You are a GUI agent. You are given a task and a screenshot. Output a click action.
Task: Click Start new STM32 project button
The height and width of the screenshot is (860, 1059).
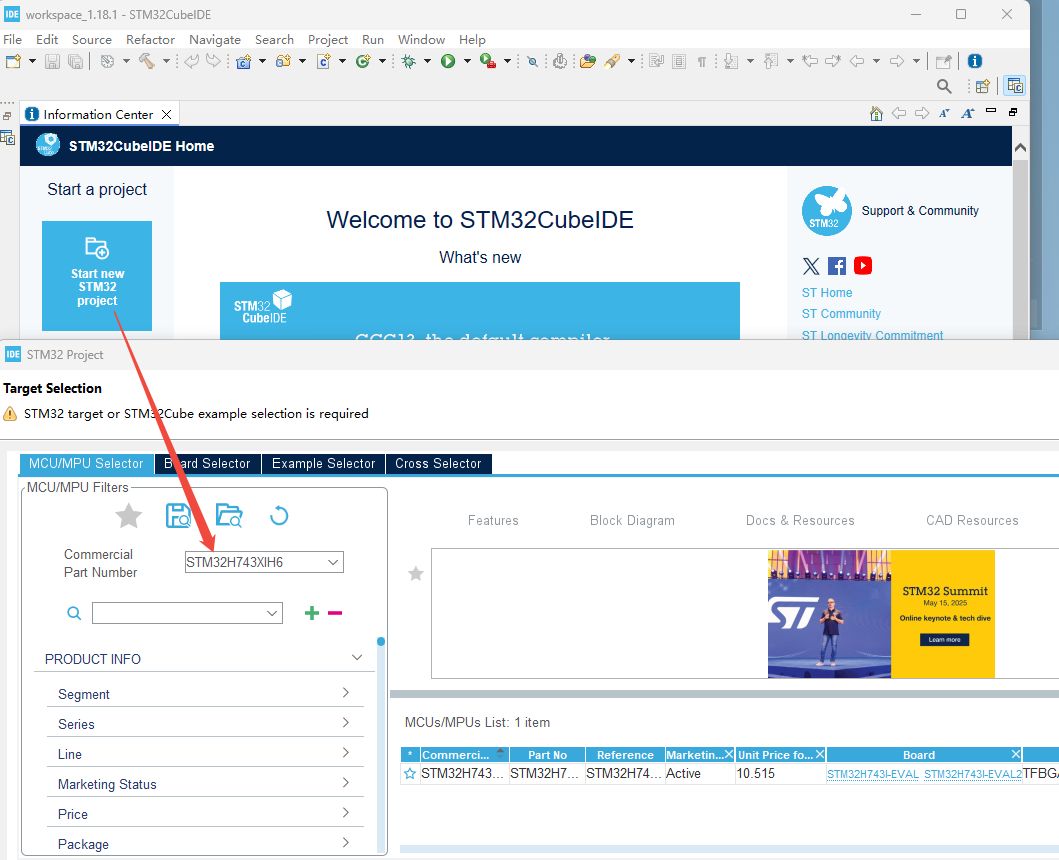click(x=97, y=276)
